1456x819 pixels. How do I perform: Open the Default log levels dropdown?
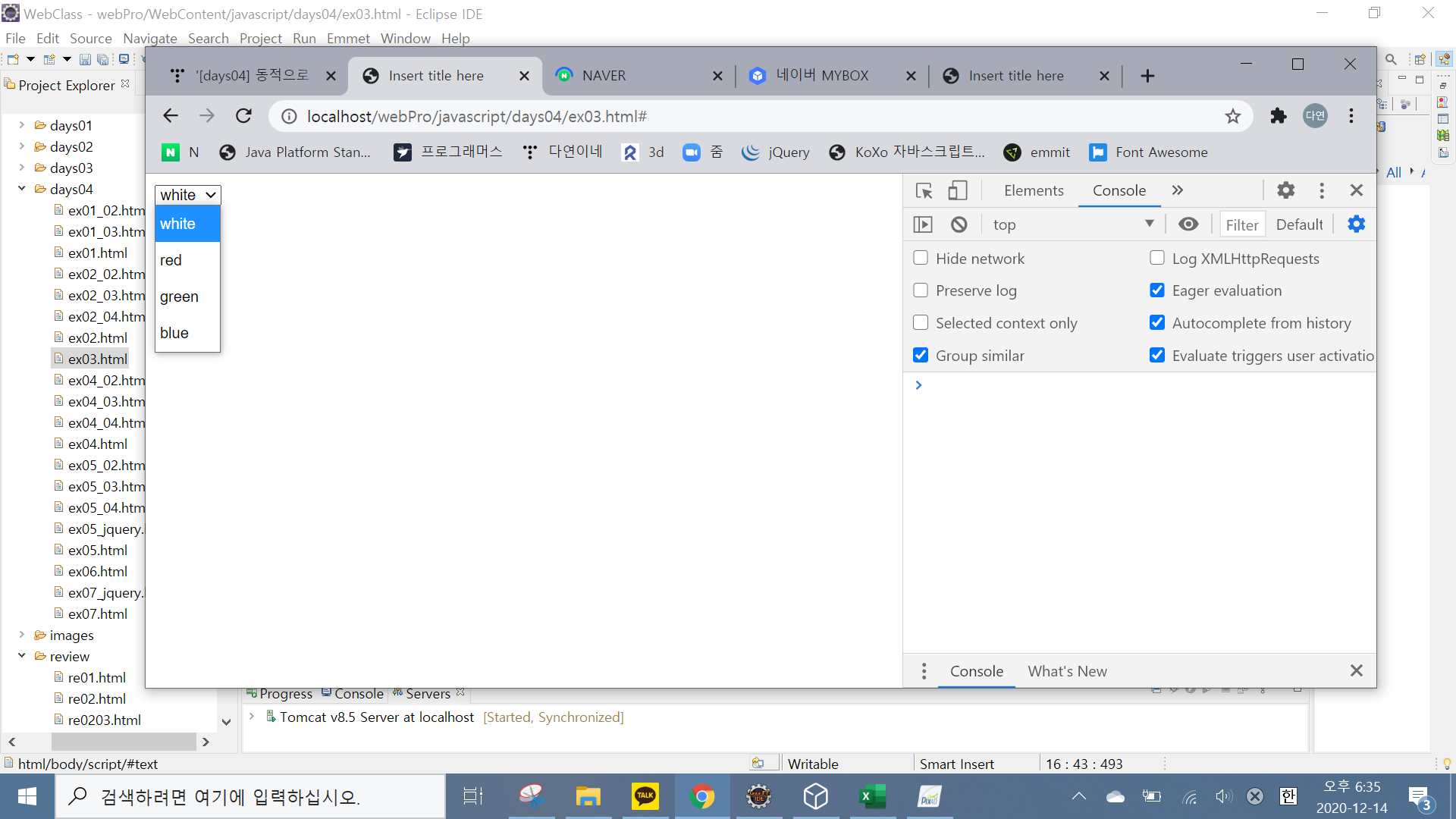(x=1299, y=224)
